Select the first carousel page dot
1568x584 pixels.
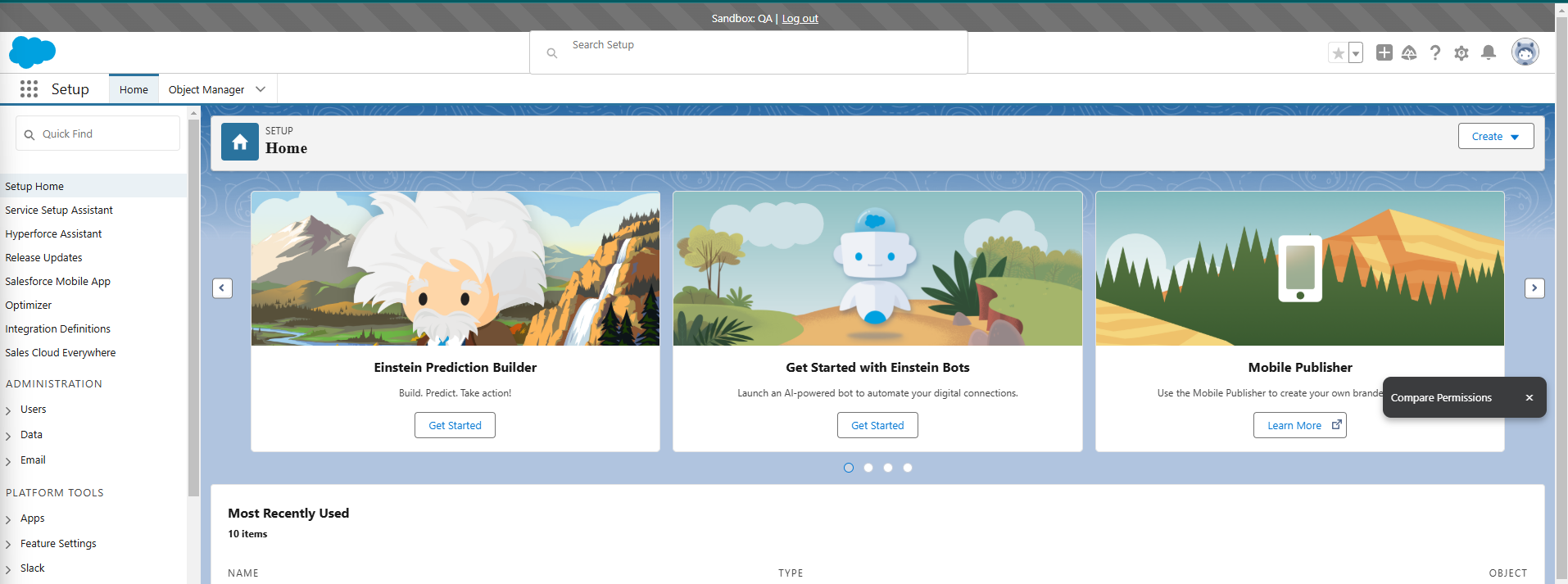point(849,468)
